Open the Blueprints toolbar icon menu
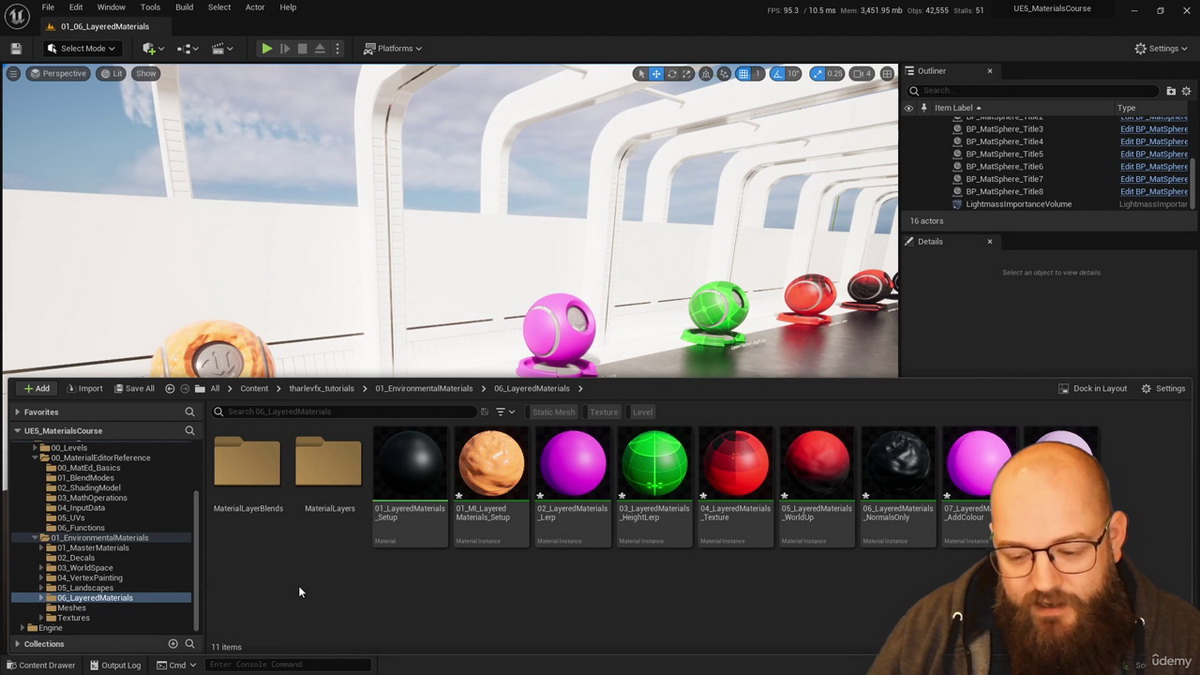The width and height of the screenshot is (1200, 675). pyautogui.click(x=187, y=48)
